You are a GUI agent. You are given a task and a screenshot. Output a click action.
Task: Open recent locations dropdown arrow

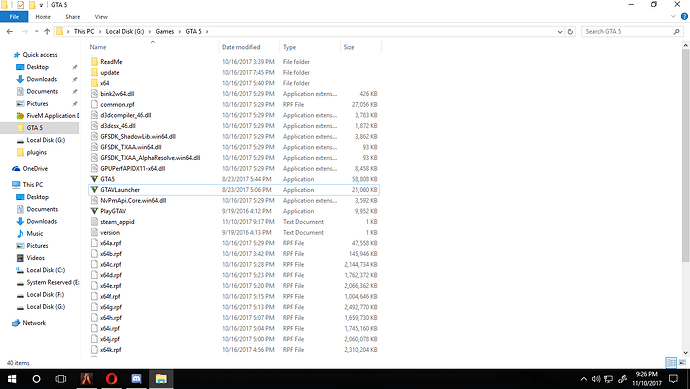click(37, 32)
